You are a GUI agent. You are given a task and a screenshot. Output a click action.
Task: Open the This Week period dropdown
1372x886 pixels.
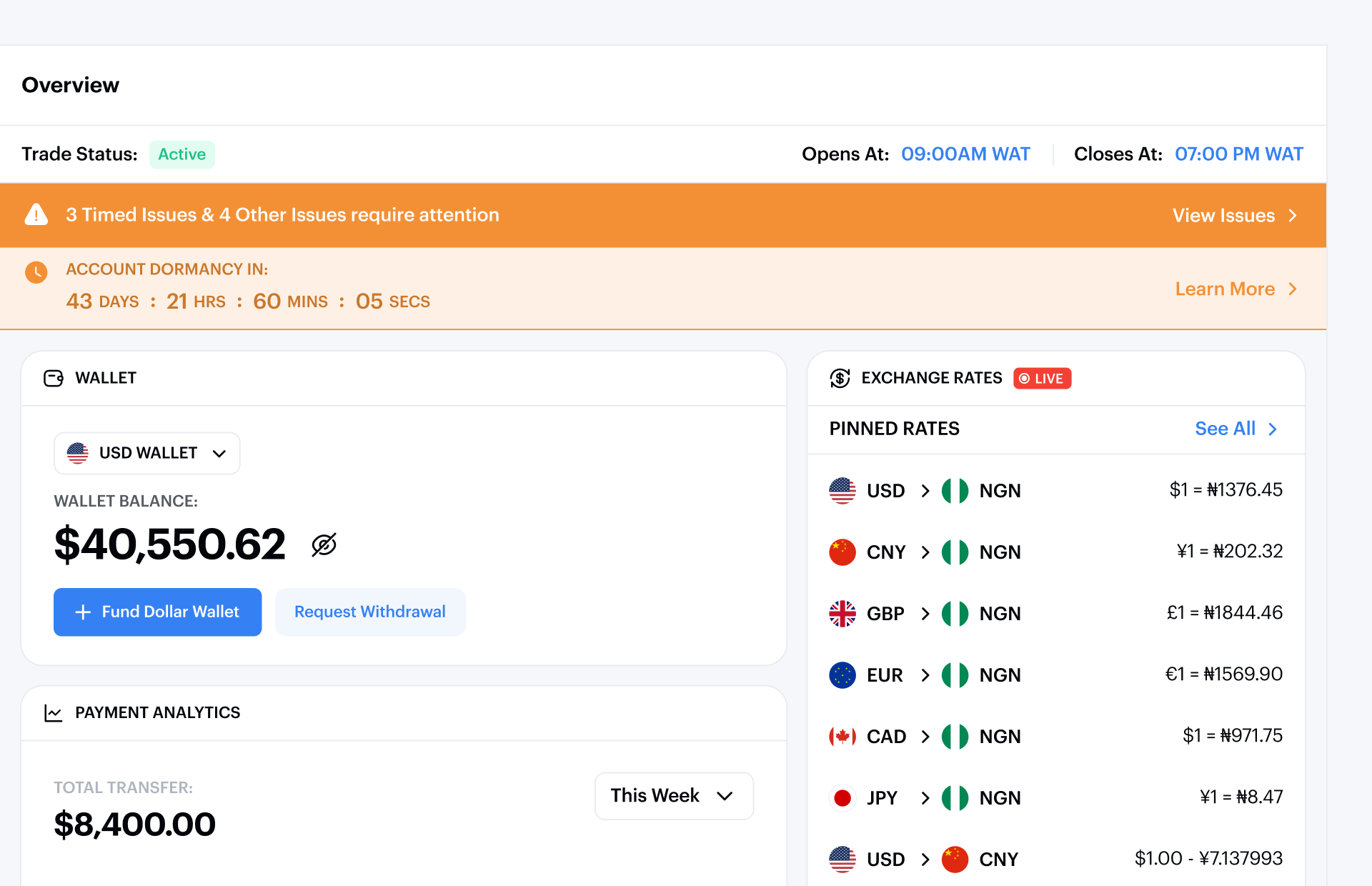click(674, 796)
